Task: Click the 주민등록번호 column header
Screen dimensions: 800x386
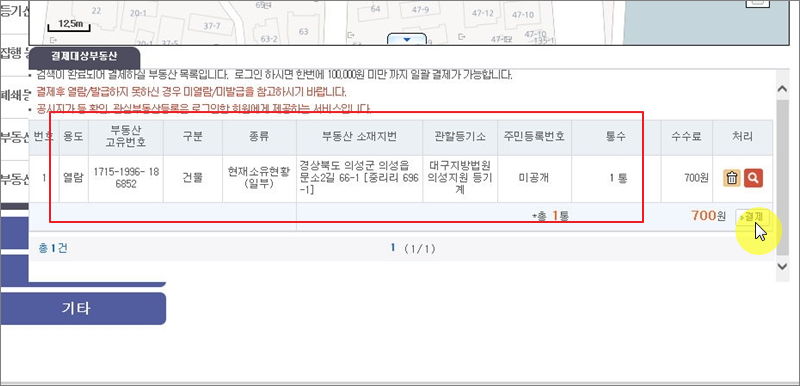Action: [534, 137]
